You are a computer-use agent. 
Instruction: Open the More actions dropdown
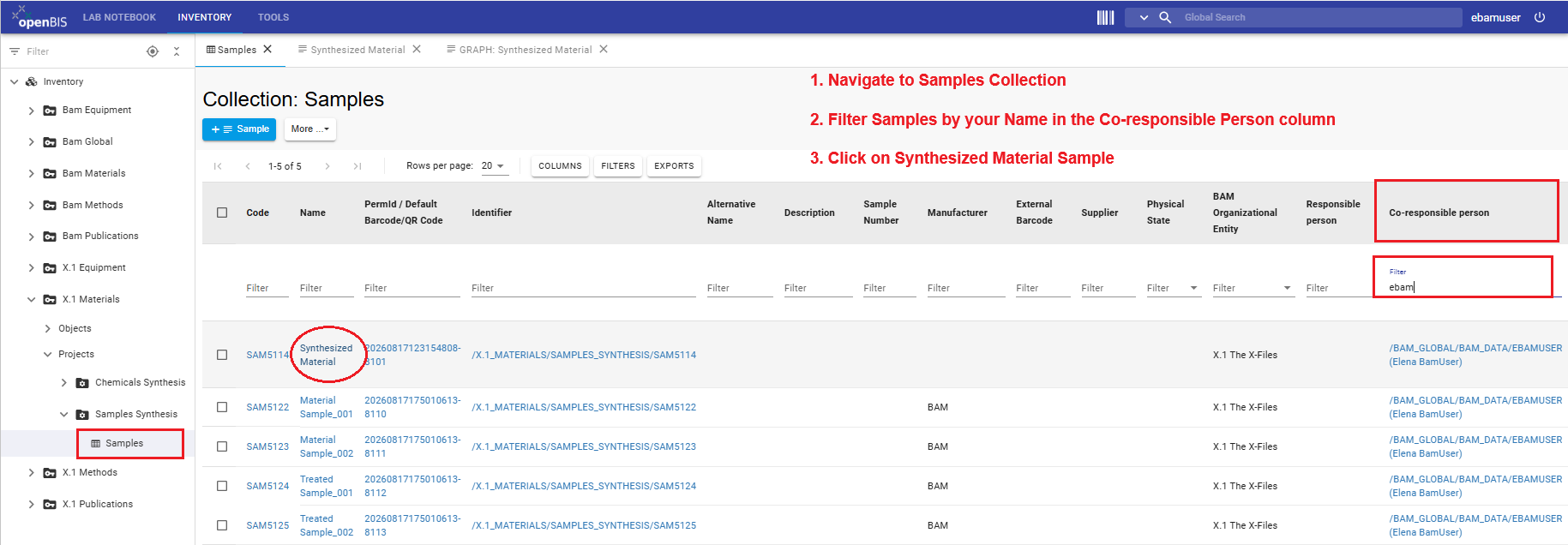[x=309, y=129]
